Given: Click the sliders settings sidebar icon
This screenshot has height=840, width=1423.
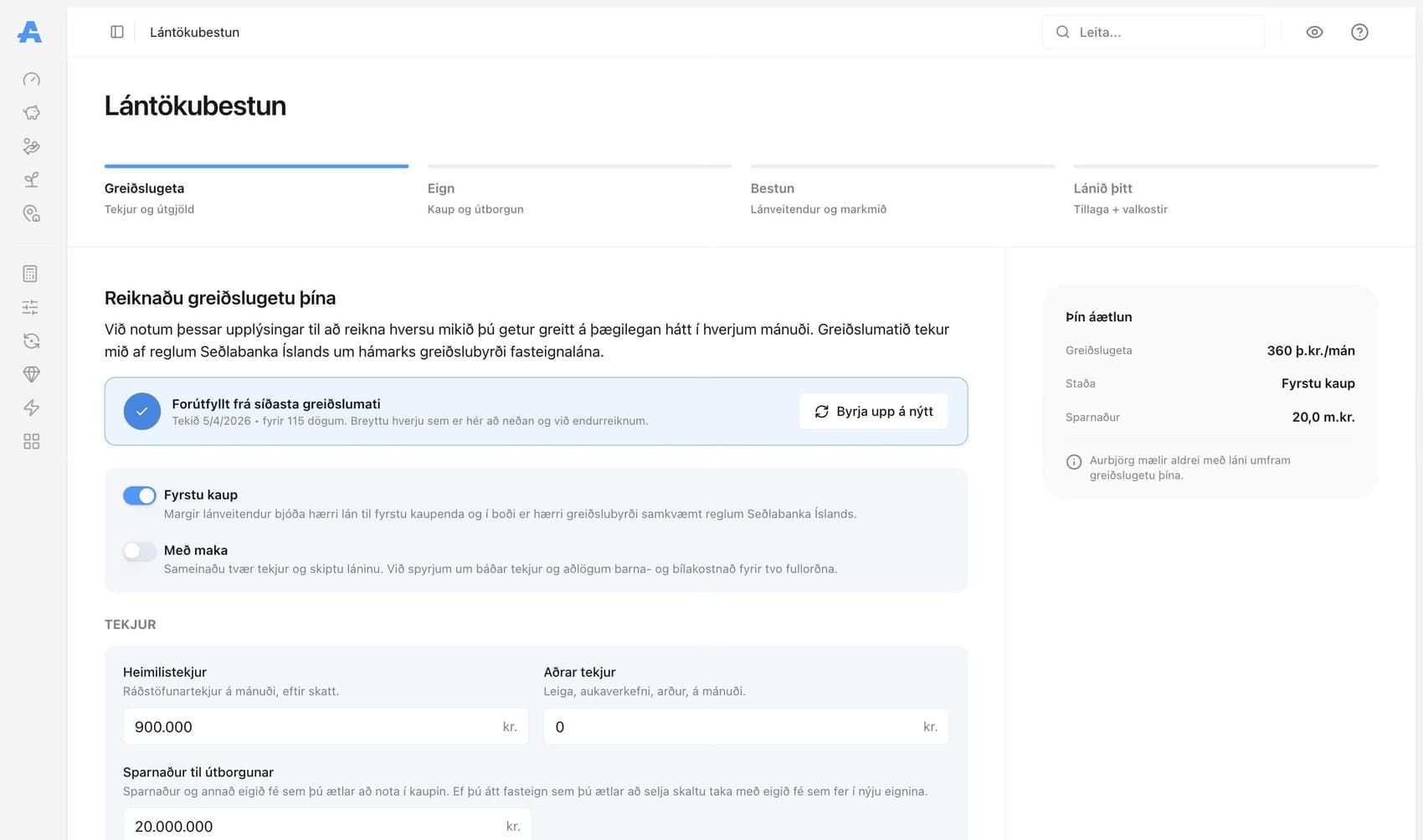Looking at the screenshot, I should point(31,307).
